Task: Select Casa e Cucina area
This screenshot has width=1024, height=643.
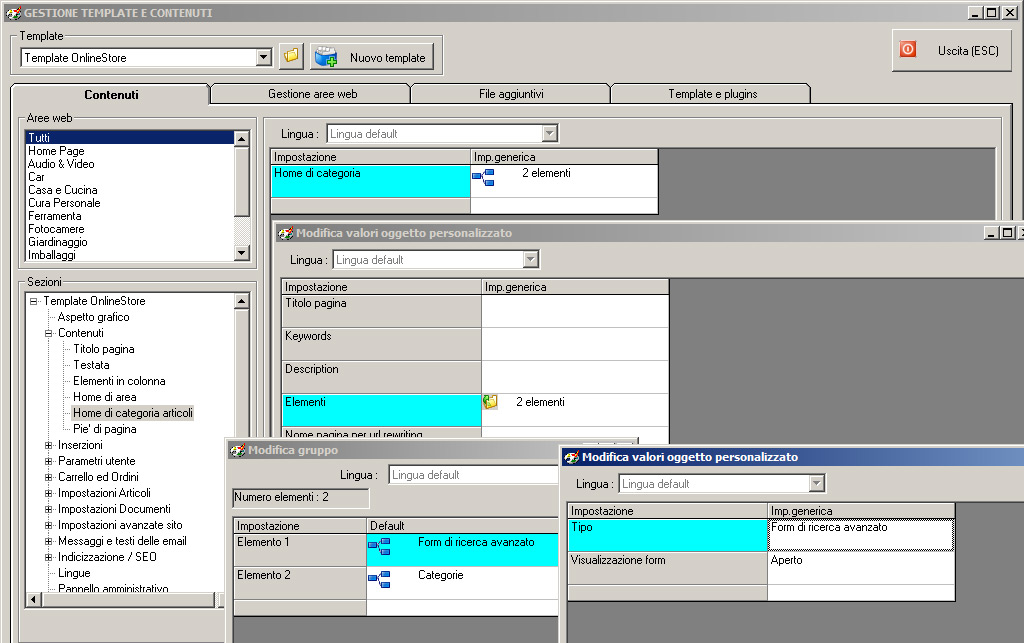Action: tap(63, 190)
